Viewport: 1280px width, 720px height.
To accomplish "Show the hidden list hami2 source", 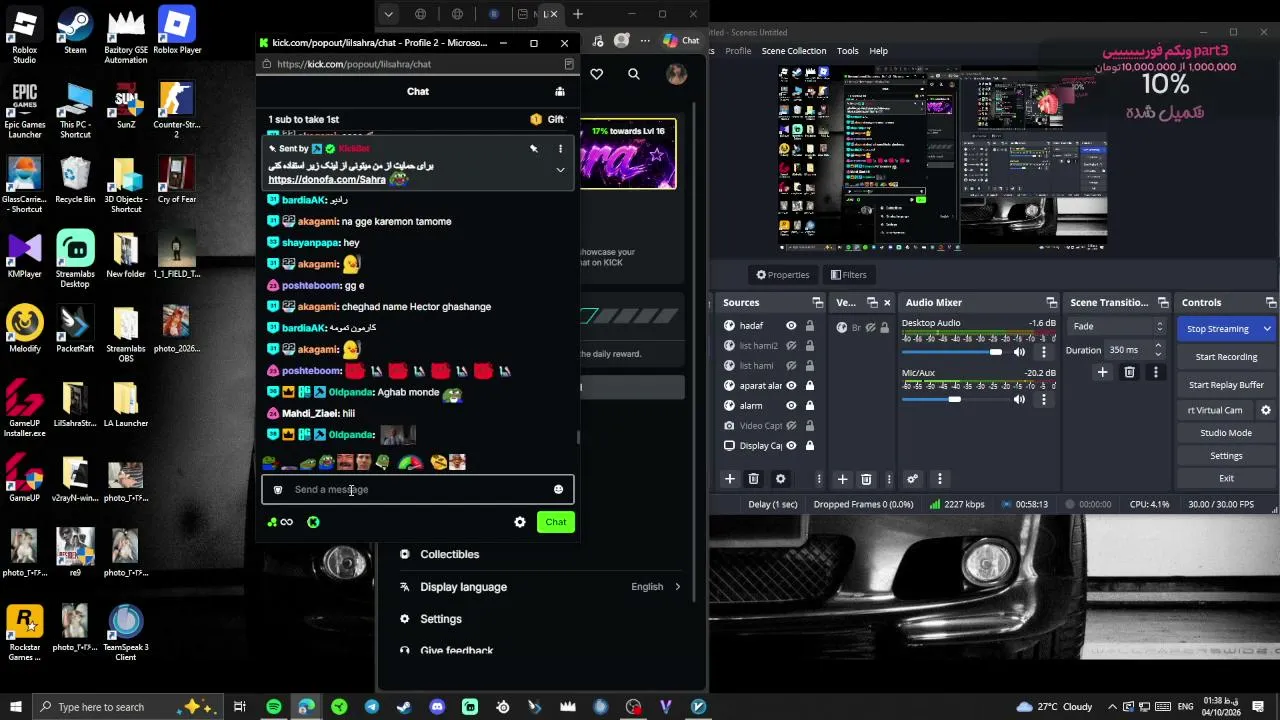I will (x=791, y=346).
